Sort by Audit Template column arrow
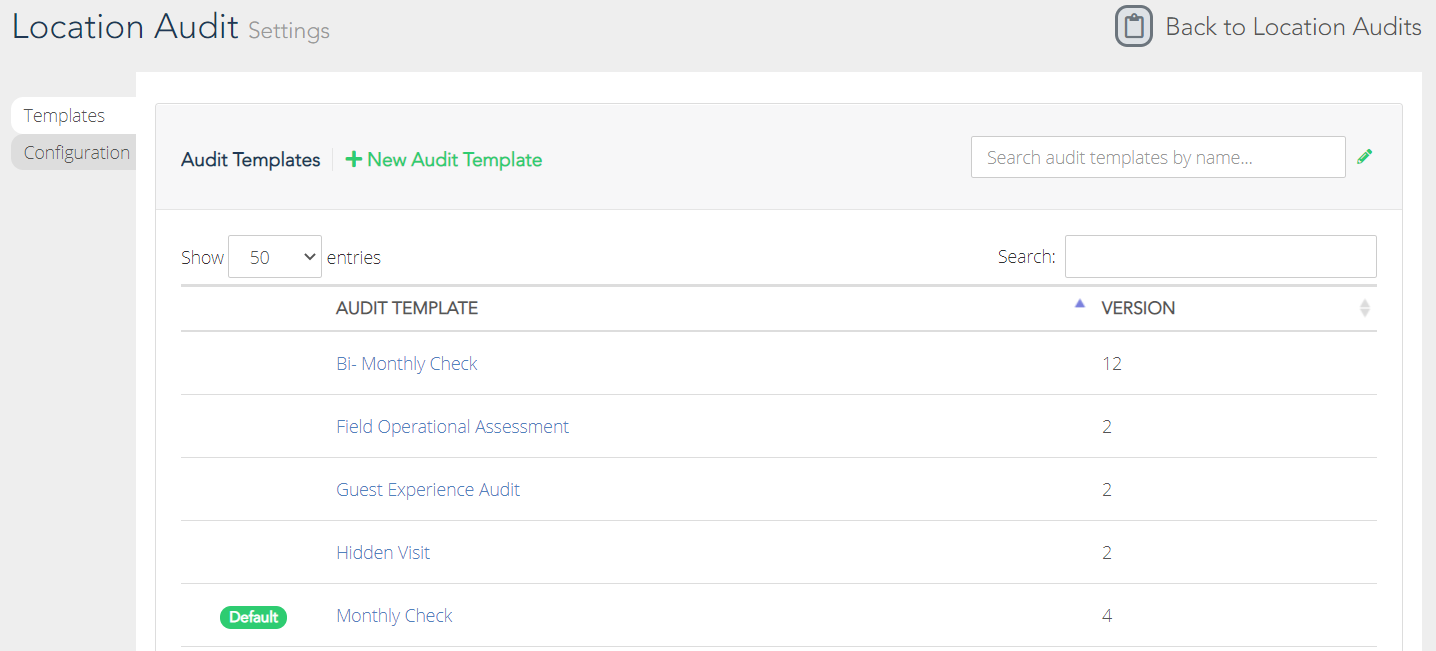Screen dimensions: 1436x651 (1079, 304)
